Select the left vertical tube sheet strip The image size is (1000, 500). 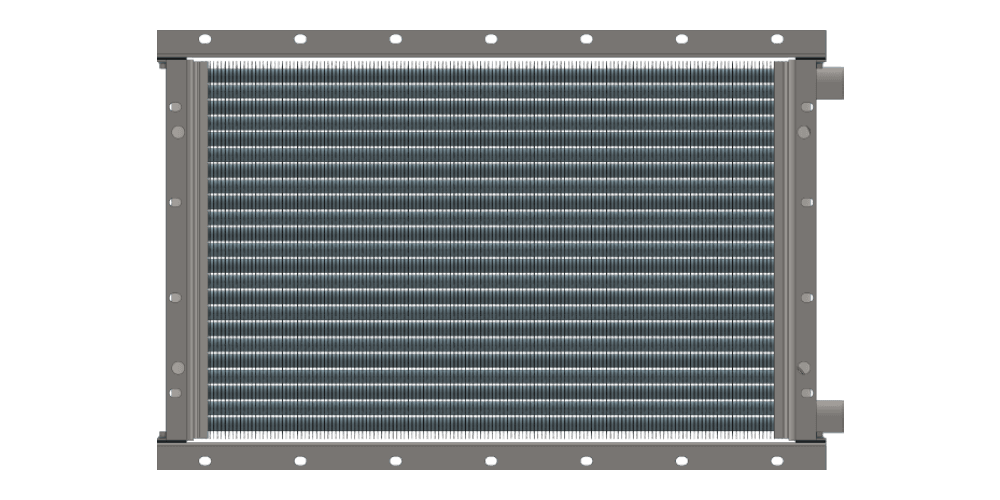pyautogui.click(x=197, y=250)
